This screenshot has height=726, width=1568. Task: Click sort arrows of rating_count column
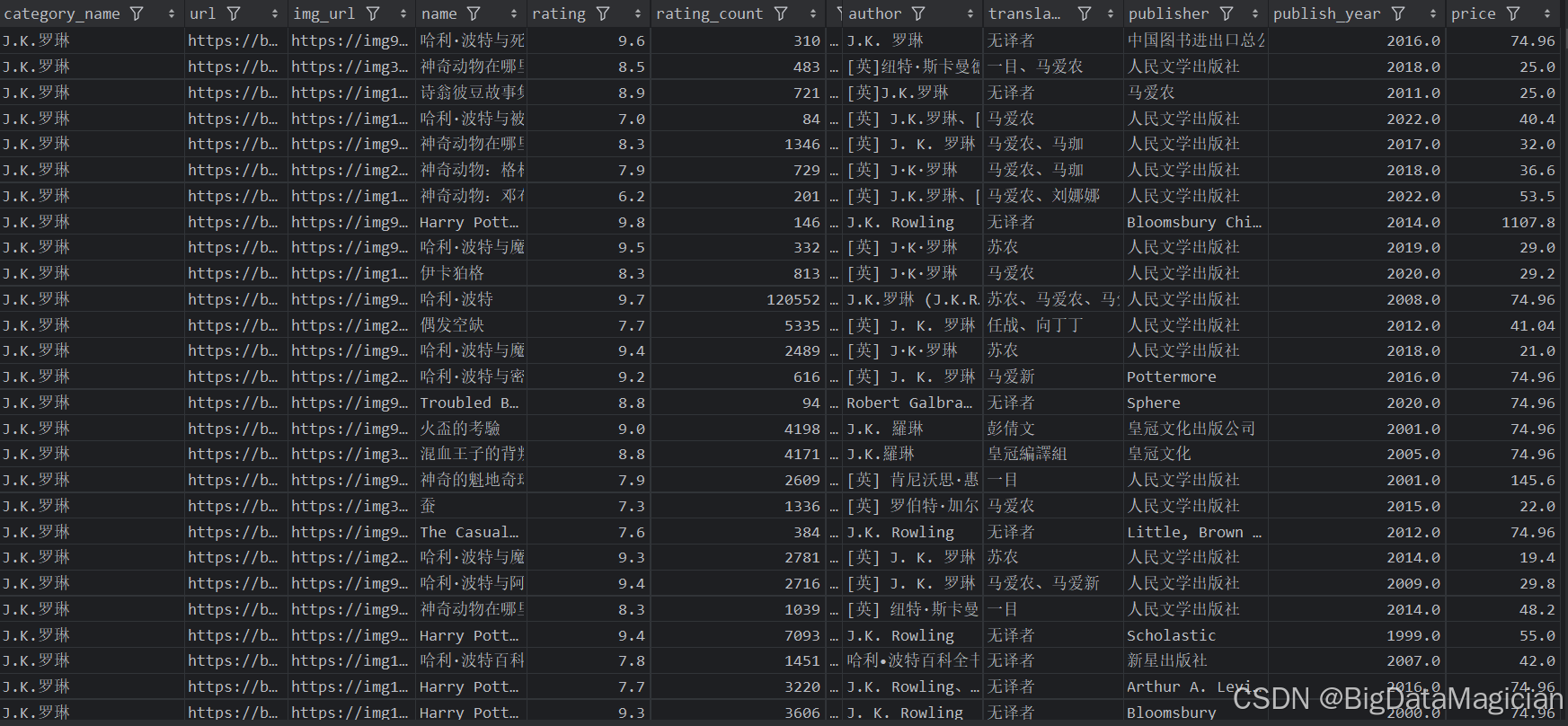click(x=813, y=13)
